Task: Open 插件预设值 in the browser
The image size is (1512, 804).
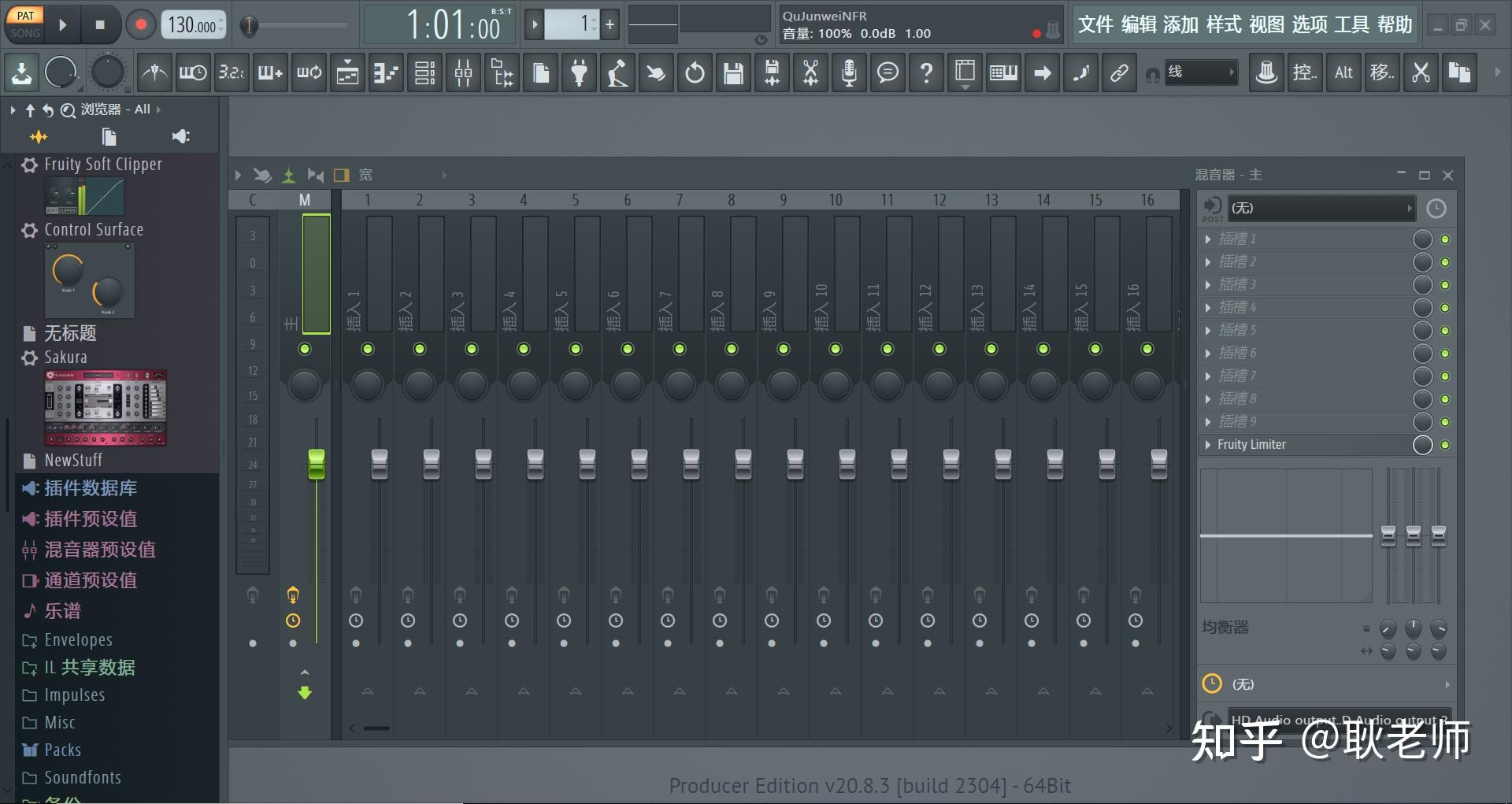Action: click(x=91, y=519)
